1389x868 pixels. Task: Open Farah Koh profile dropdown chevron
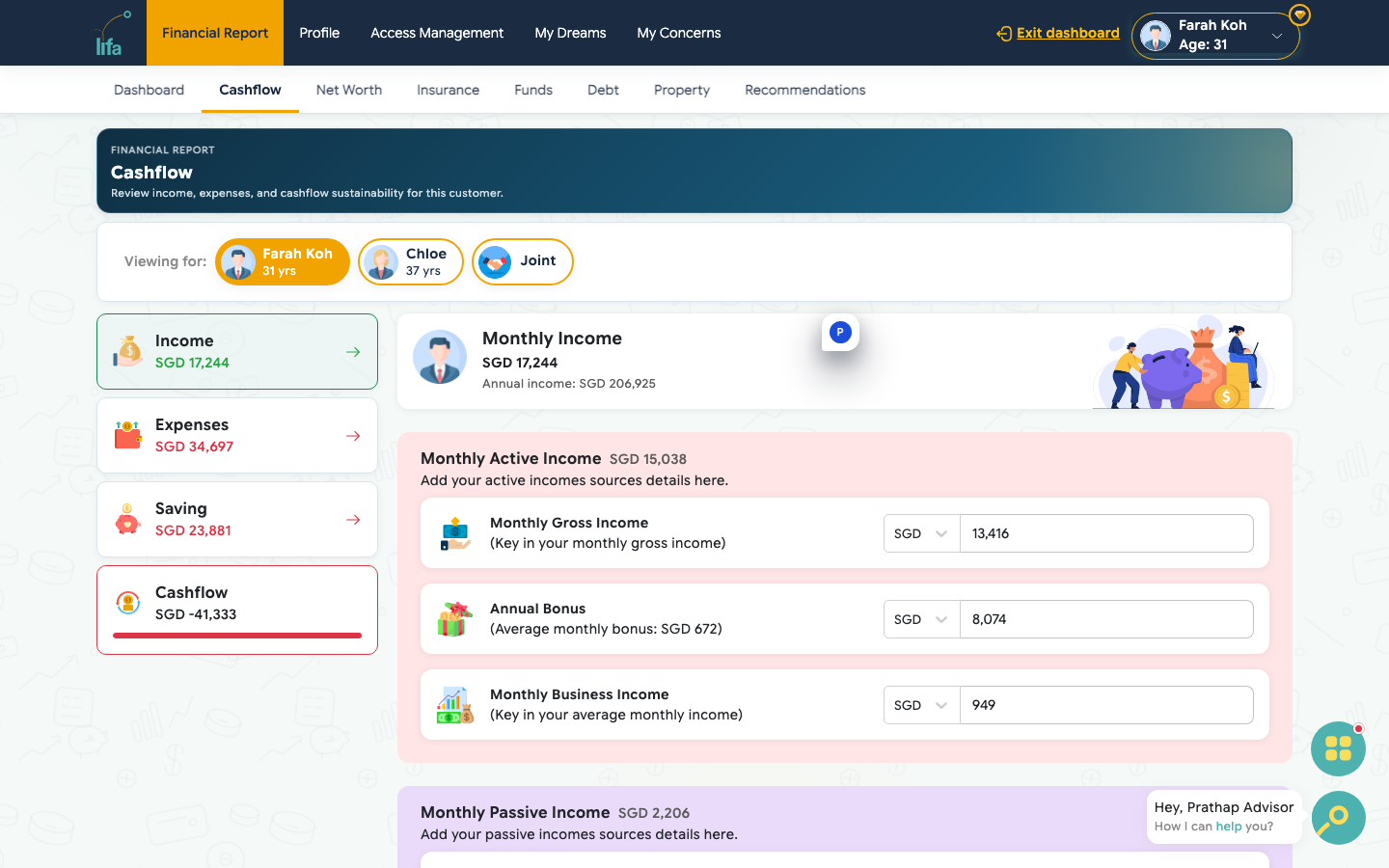coord(1277,37)
